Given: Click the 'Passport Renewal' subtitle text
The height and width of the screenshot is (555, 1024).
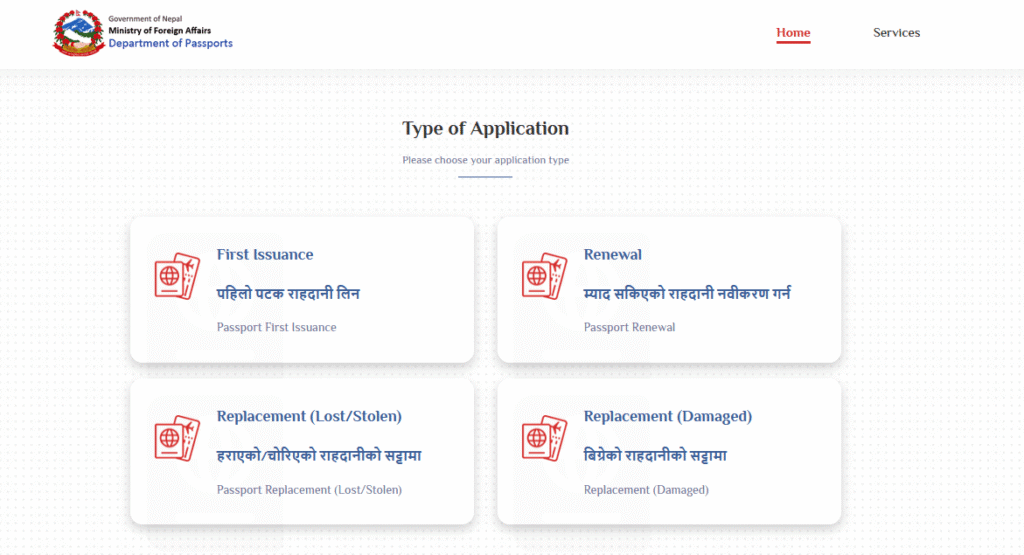Looking at the screenshot, I should (x=630, y=327).
